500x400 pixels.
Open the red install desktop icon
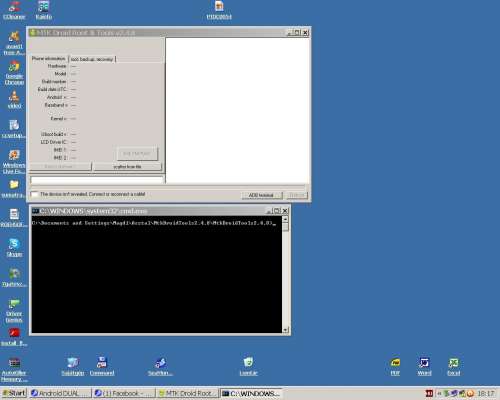tap(14, 337)
